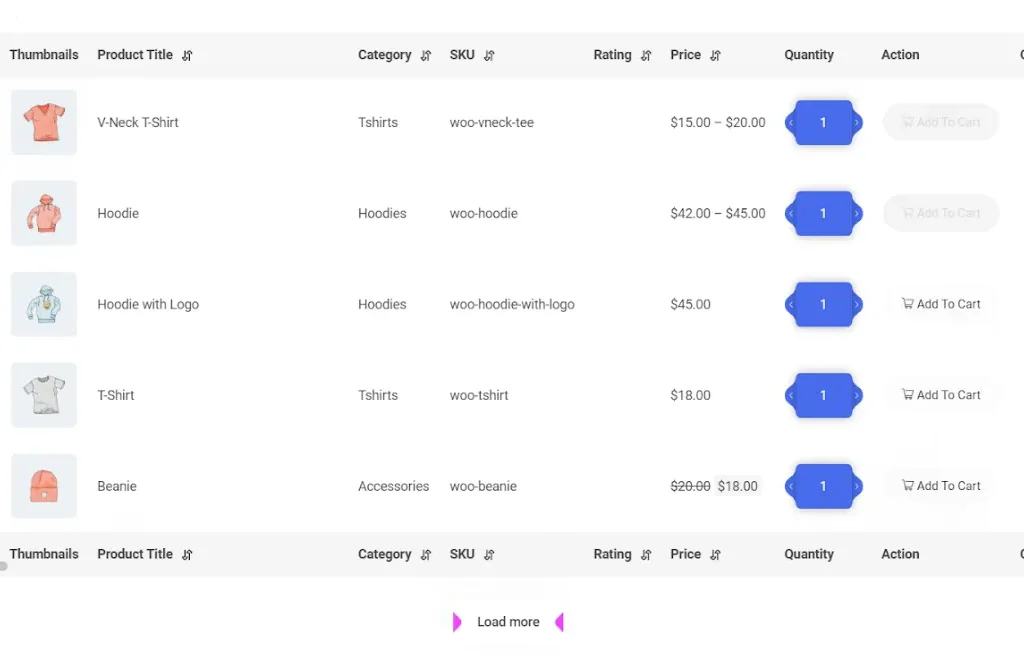Open Hoodies category in Hoodie row

(382, 213)
